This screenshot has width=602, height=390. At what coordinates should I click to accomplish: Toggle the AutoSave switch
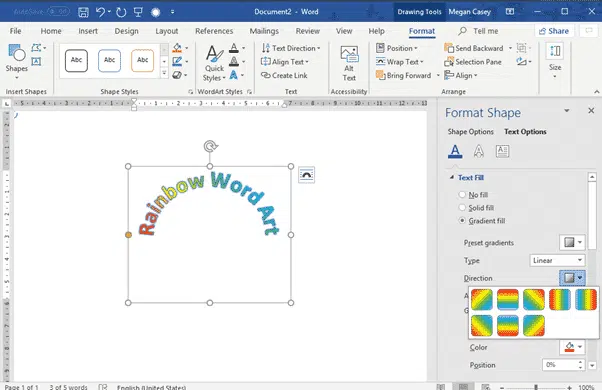[58, 12]
